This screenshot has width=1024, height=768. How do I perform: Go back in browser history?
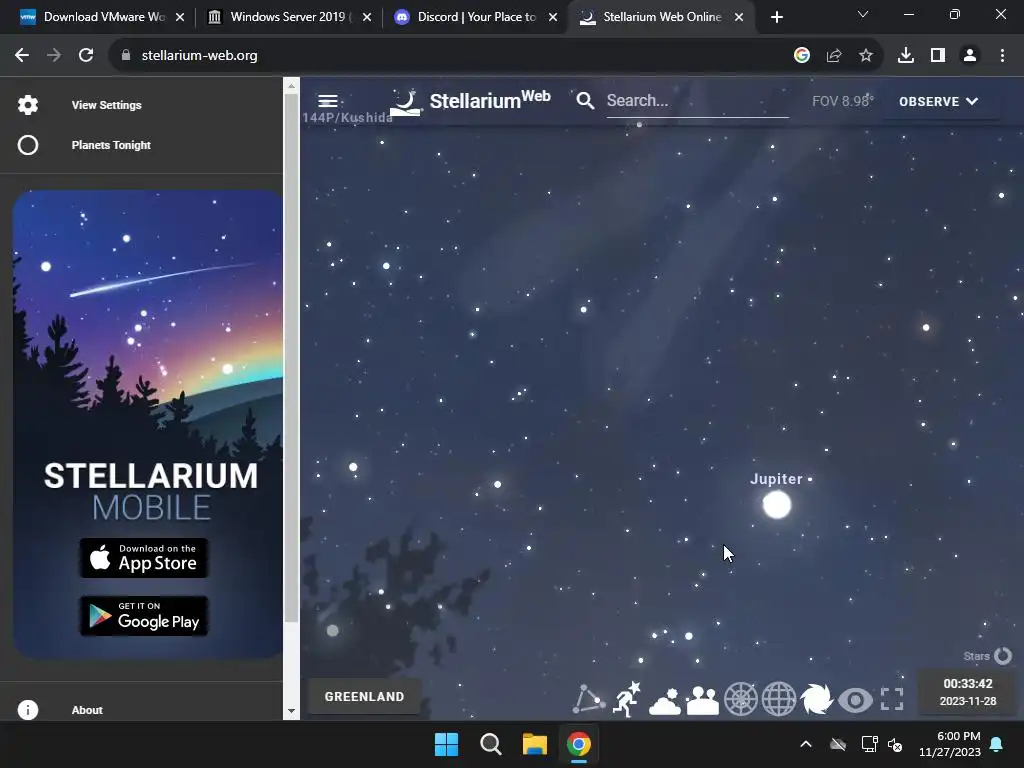coord(22,56)
